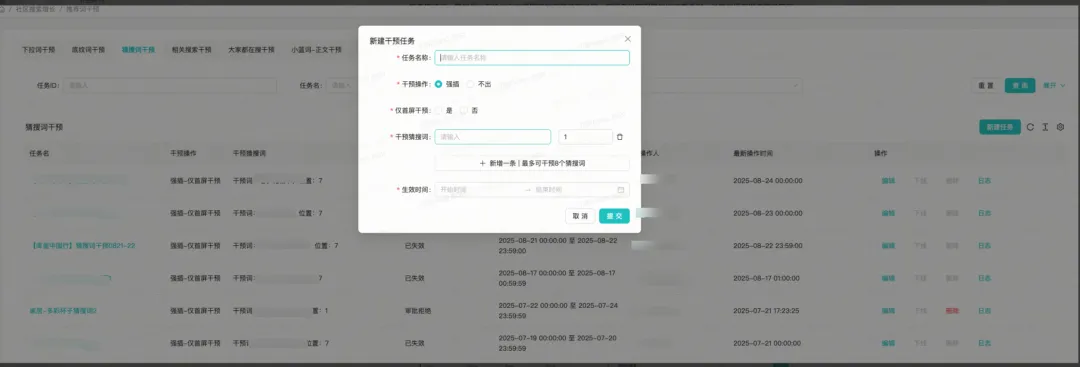Choose 是 for 仅首屏干预

tap(439, 110)
